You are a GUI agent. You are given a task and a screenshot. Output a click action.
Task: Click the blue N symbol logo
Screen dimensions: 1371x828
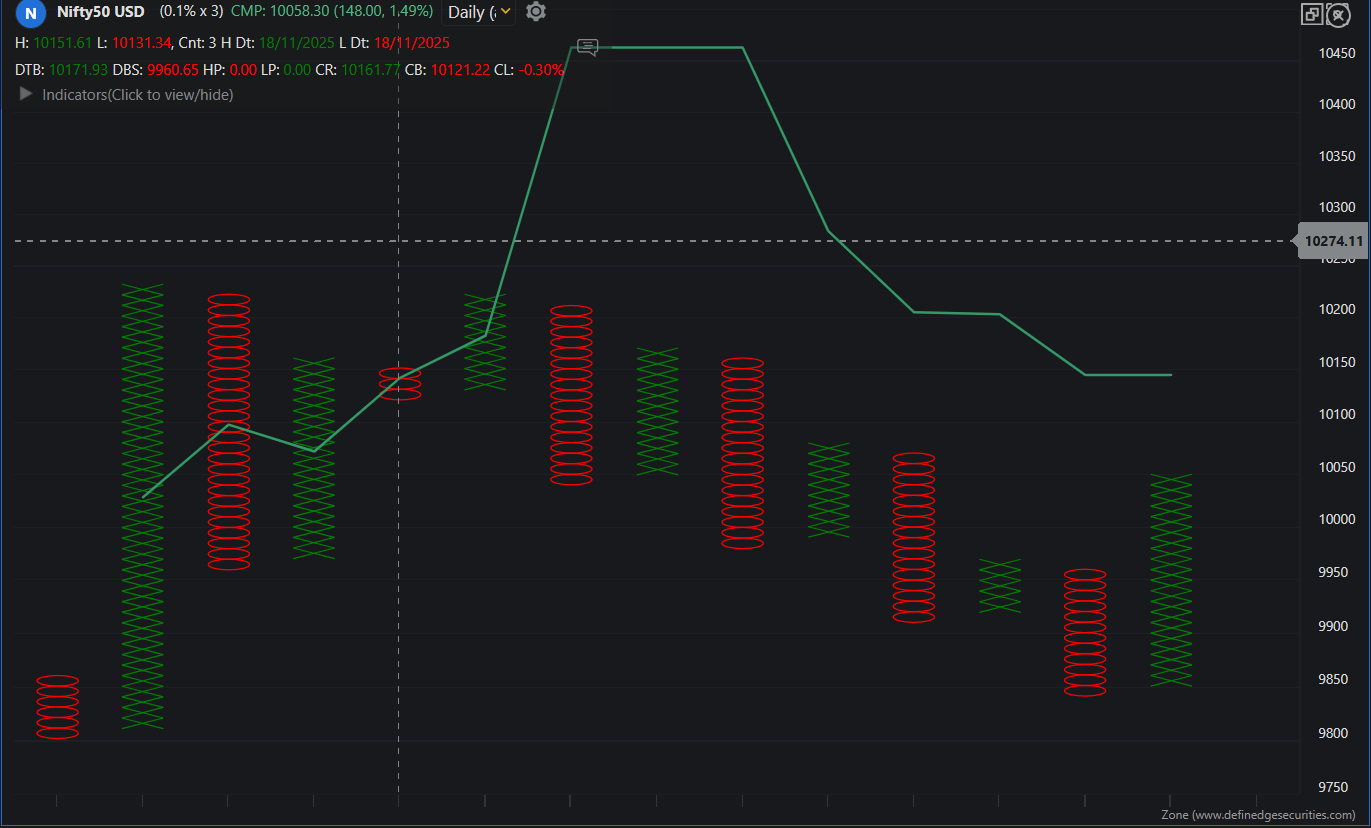click(x=31, y=13)
